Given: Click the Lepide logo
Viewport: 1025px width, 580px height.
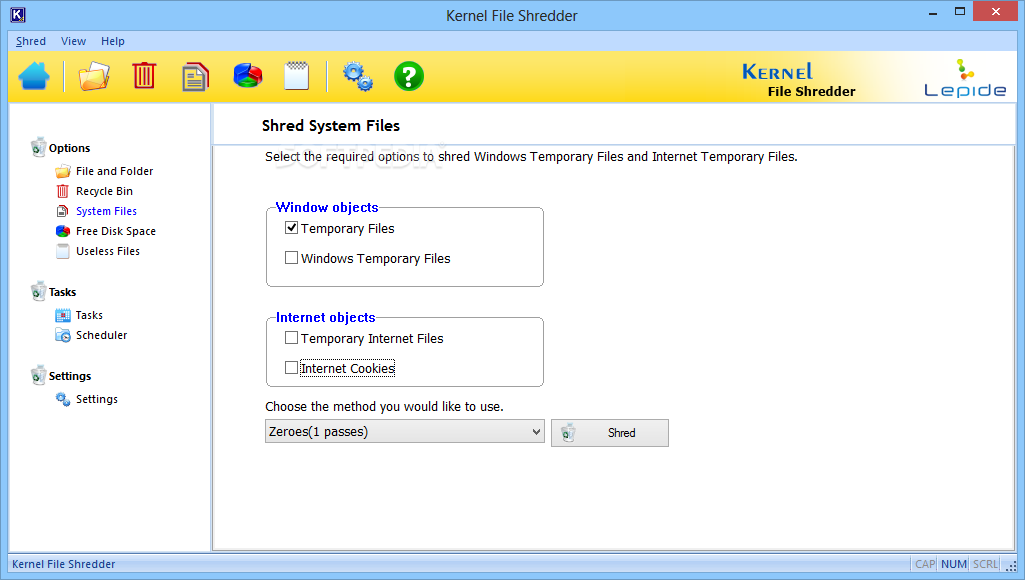Looking at the screenshot, I should [965, 78].
